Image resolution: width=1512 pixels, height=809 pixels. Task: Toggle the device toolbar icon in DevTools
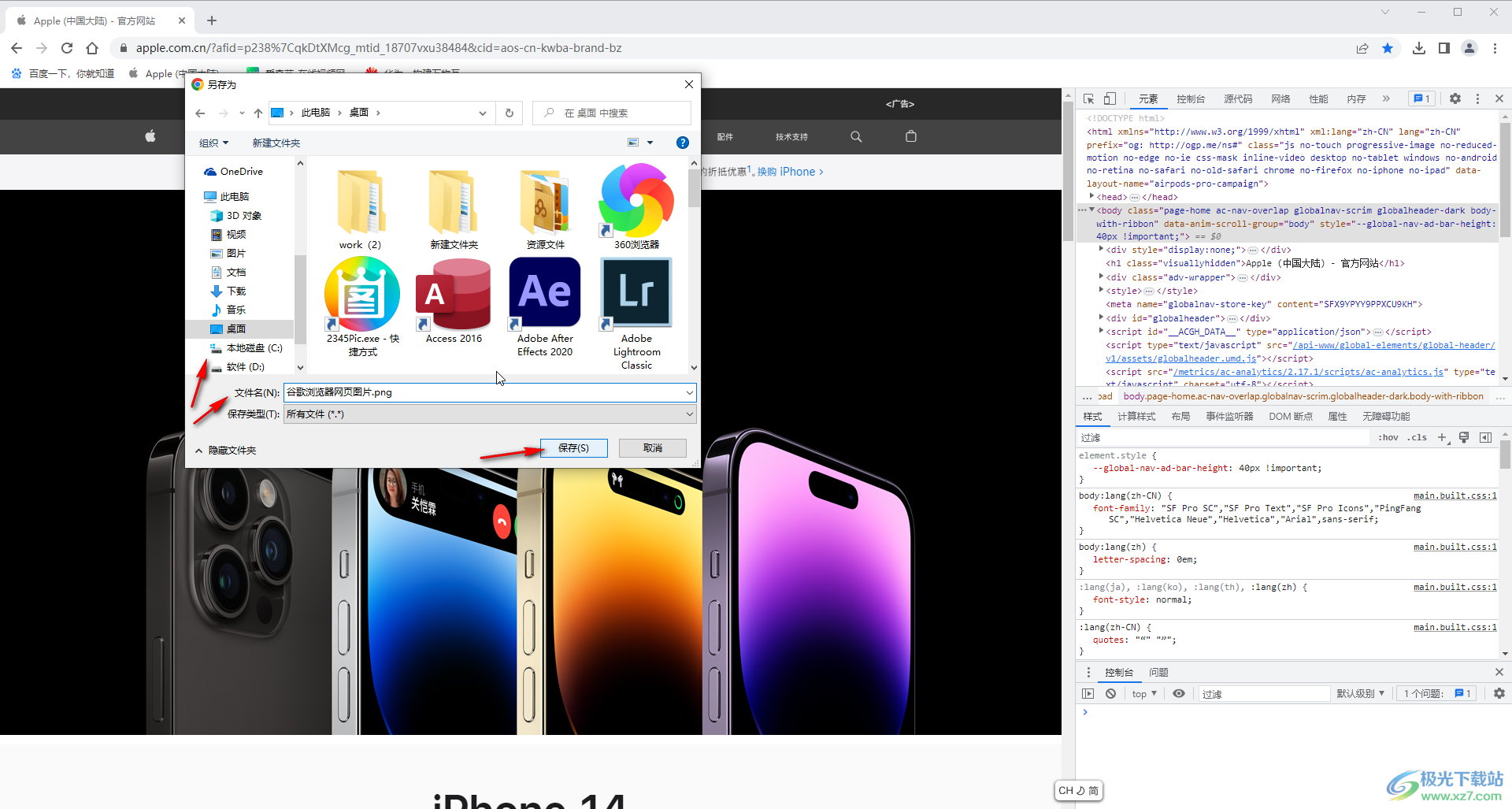click(1110, 98)
